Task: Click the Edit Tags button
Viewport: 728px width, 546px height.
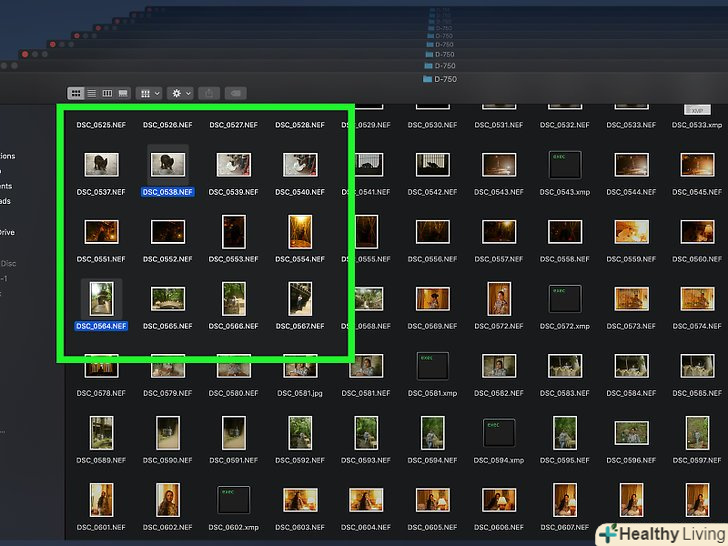Action: [236, 93]
